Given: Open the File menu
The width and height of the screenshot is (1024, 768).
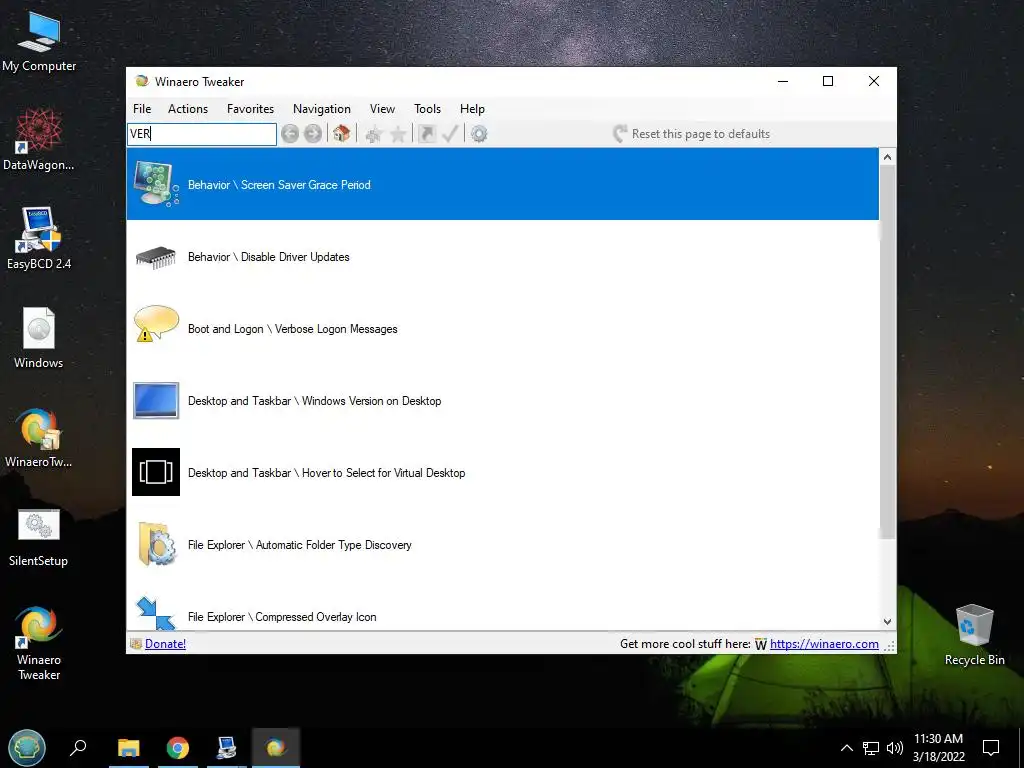Looking at the screenshot, I should click(x=142, y=109).
